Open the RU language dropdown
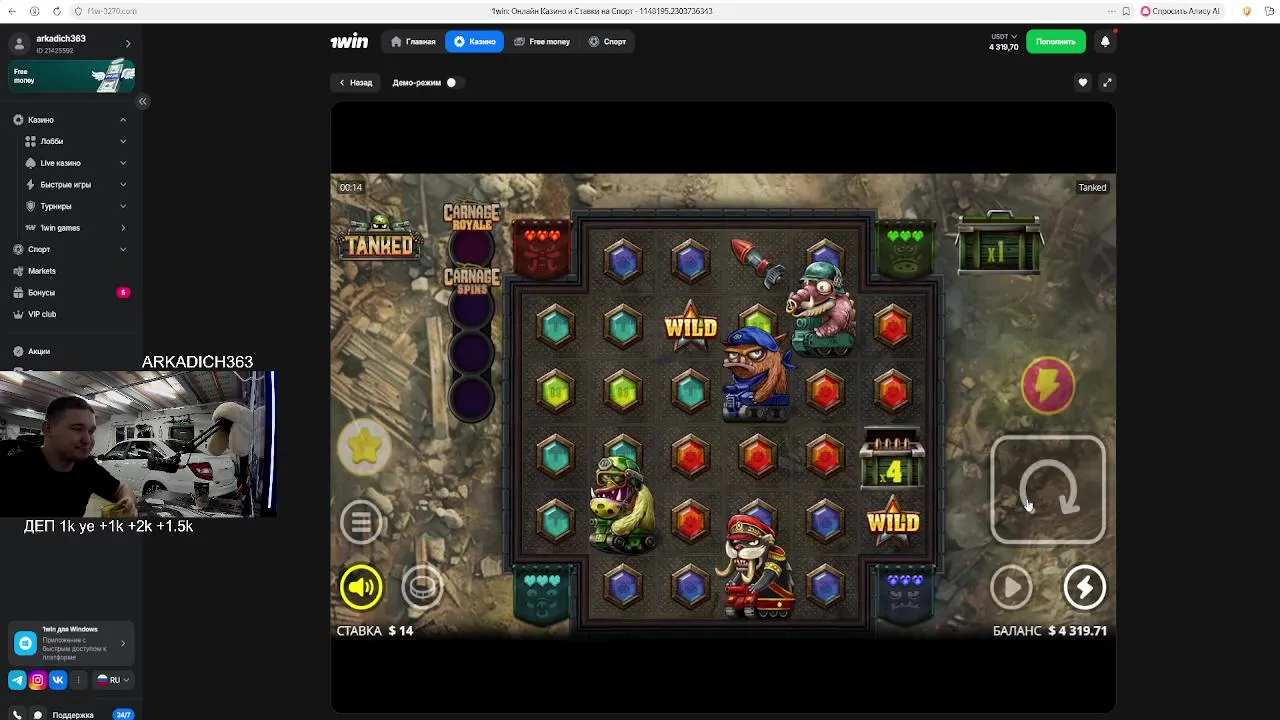Viewport: 1280px width, 720px height. coord(113,680)
